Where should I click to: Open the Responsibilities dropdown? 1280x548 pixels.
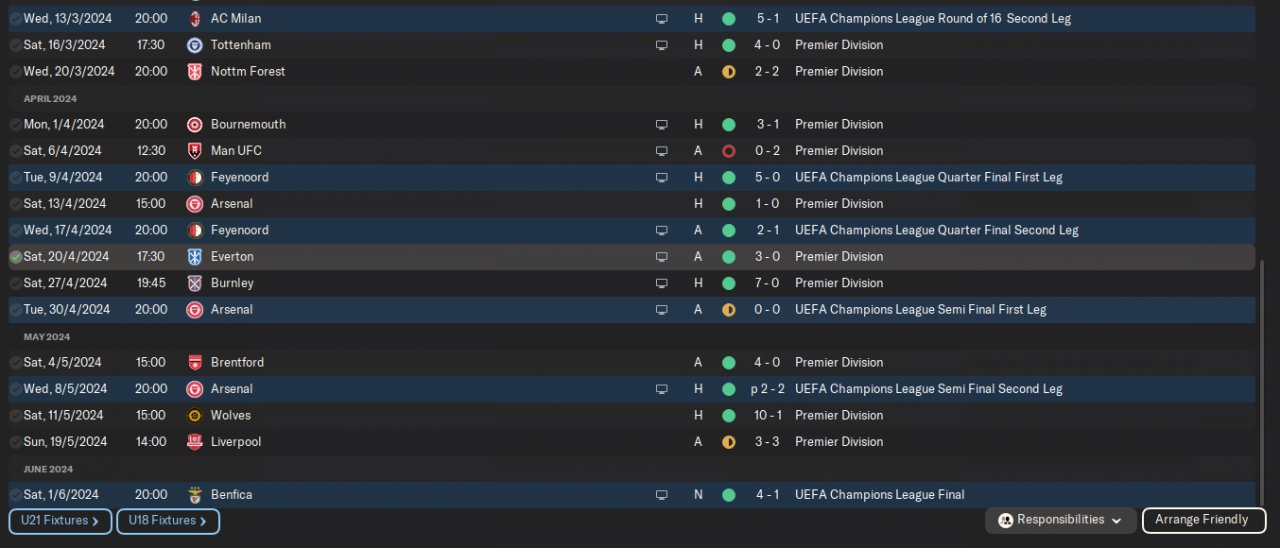pyautogui.click(x=1060, y=520)
